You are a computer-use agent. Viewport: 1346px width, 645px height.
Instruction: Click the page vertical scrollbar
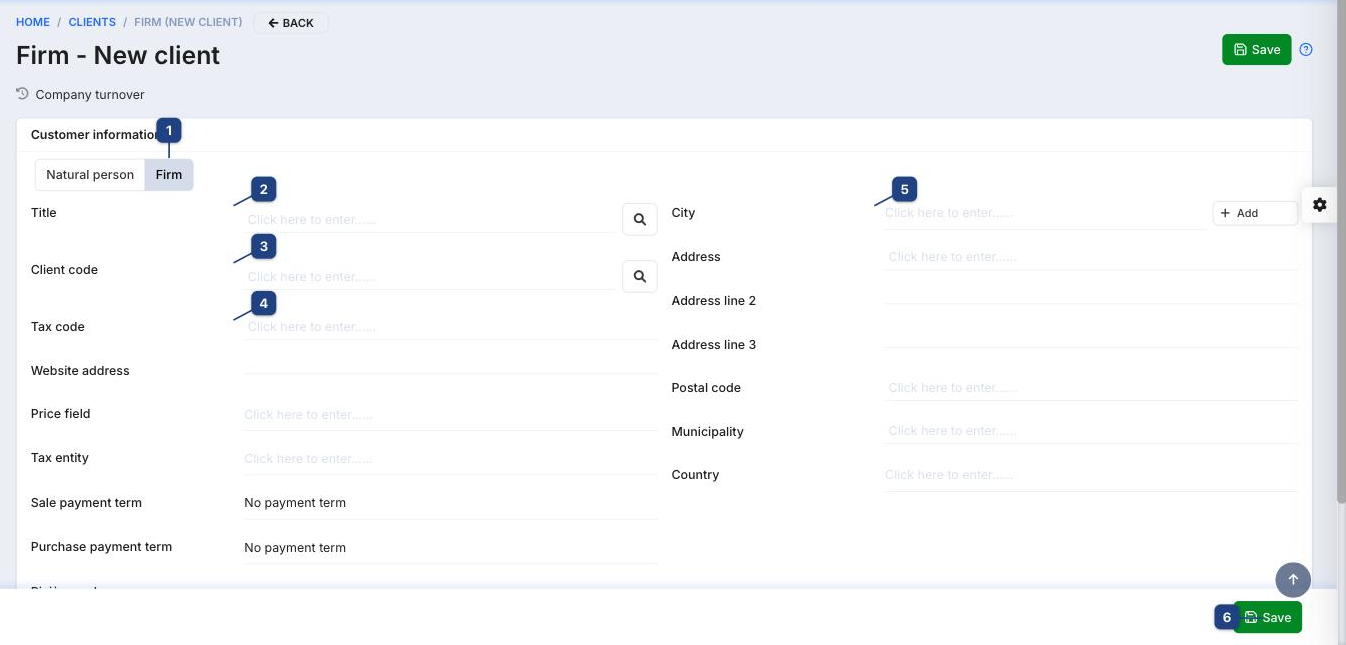tap(1341, 250)
